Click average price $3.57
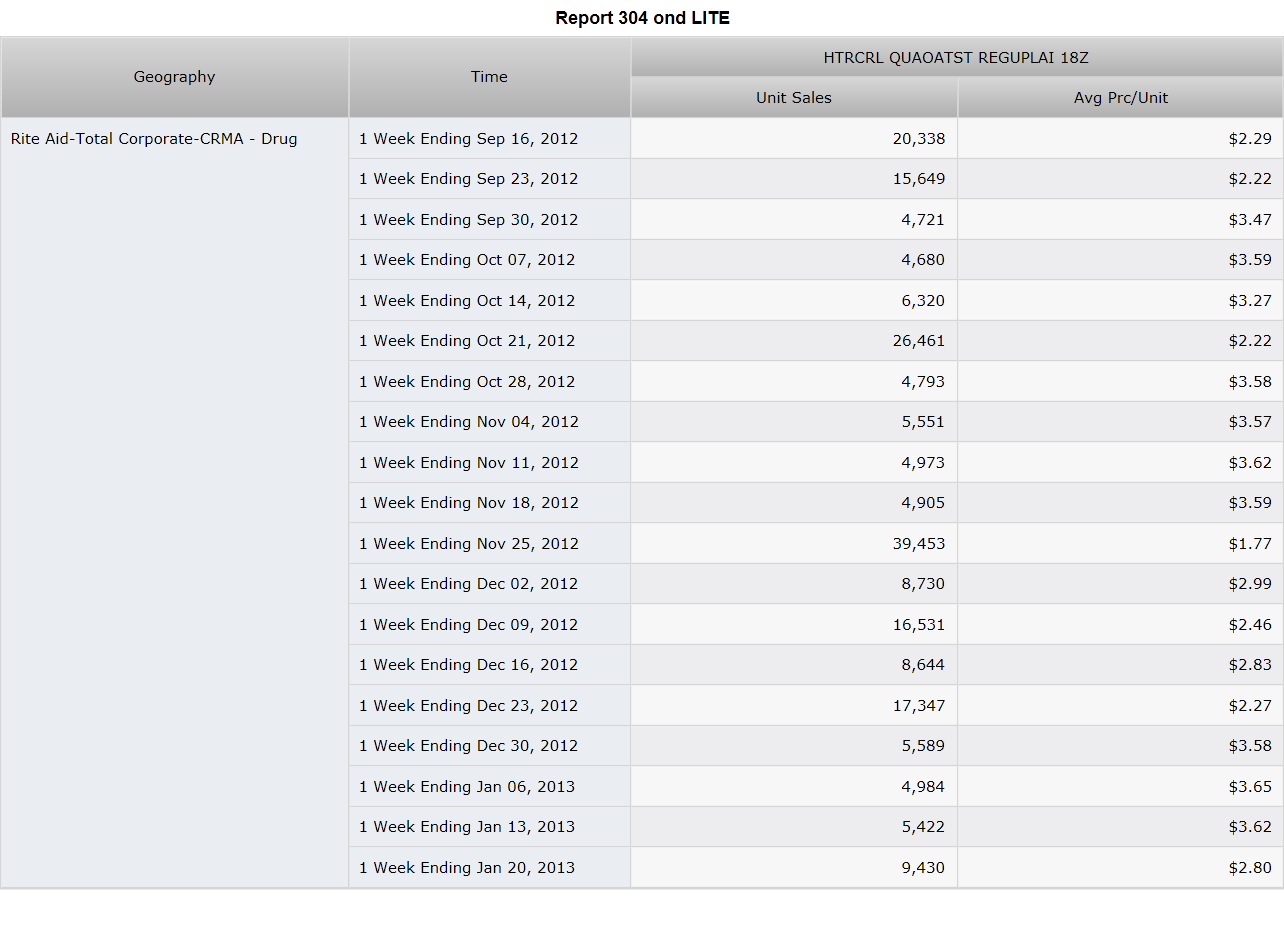The width and height of the screenshot is (1284, 946). [1120, 422]
